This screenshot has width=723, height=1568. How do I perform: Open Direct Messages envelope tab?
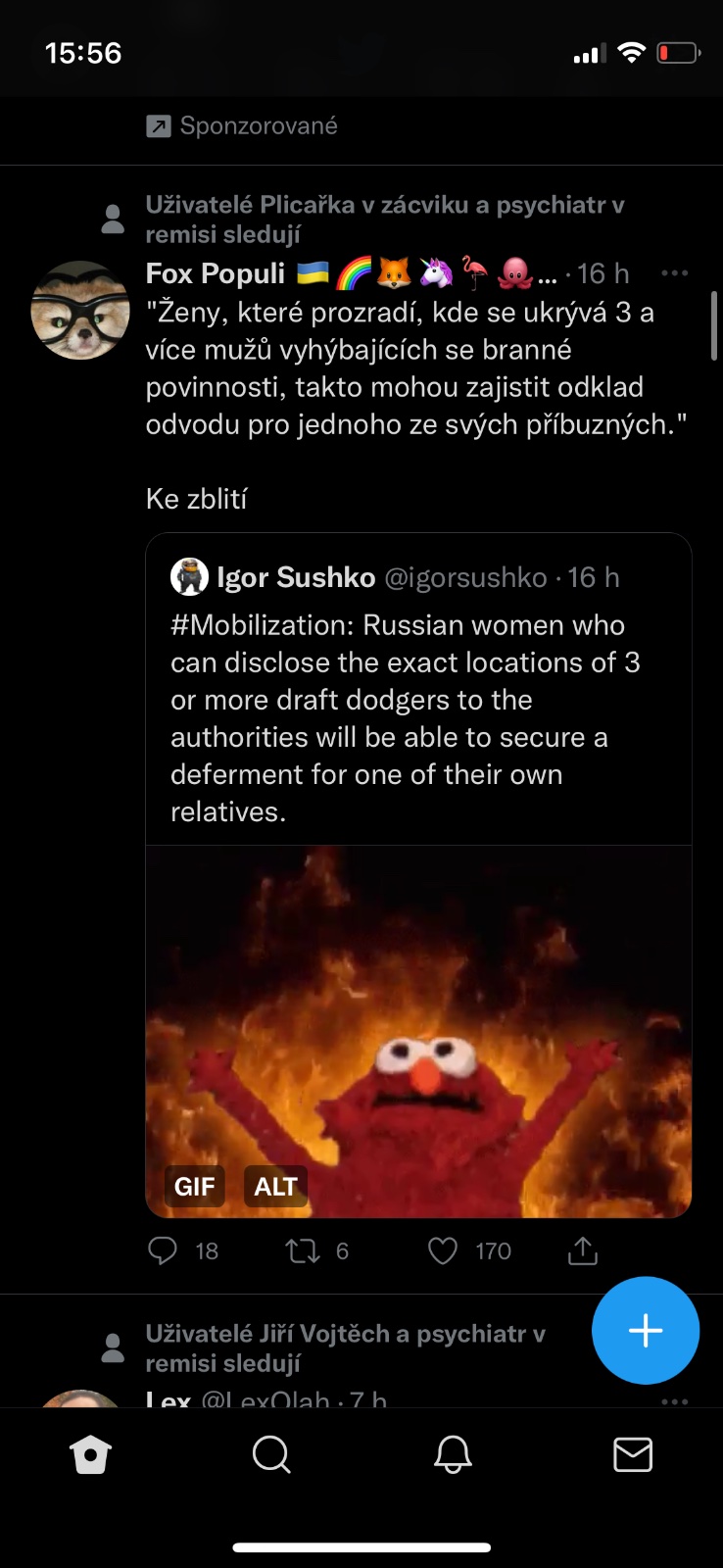pos(633,1455)
